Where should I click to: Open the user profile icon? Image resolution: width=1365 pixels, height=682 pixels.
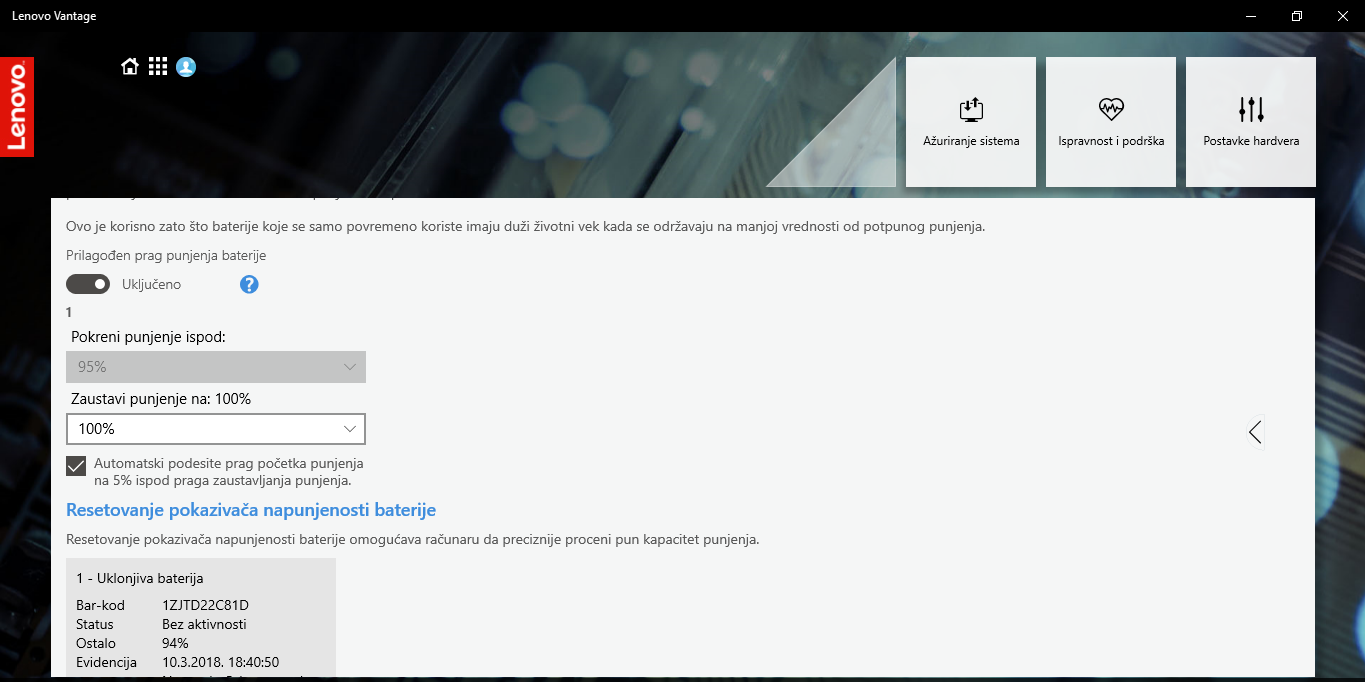(x=186, y=67)
